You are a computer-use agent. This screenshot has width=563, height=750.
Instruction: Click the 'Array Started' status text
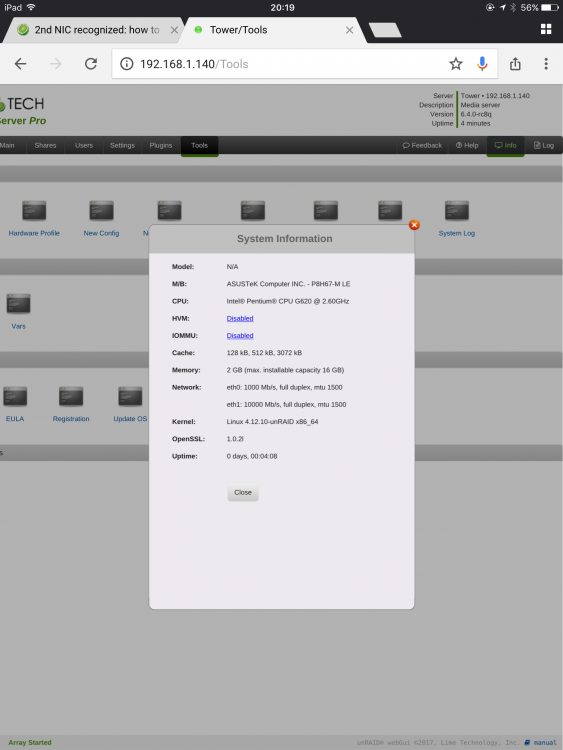pos(30,742)
